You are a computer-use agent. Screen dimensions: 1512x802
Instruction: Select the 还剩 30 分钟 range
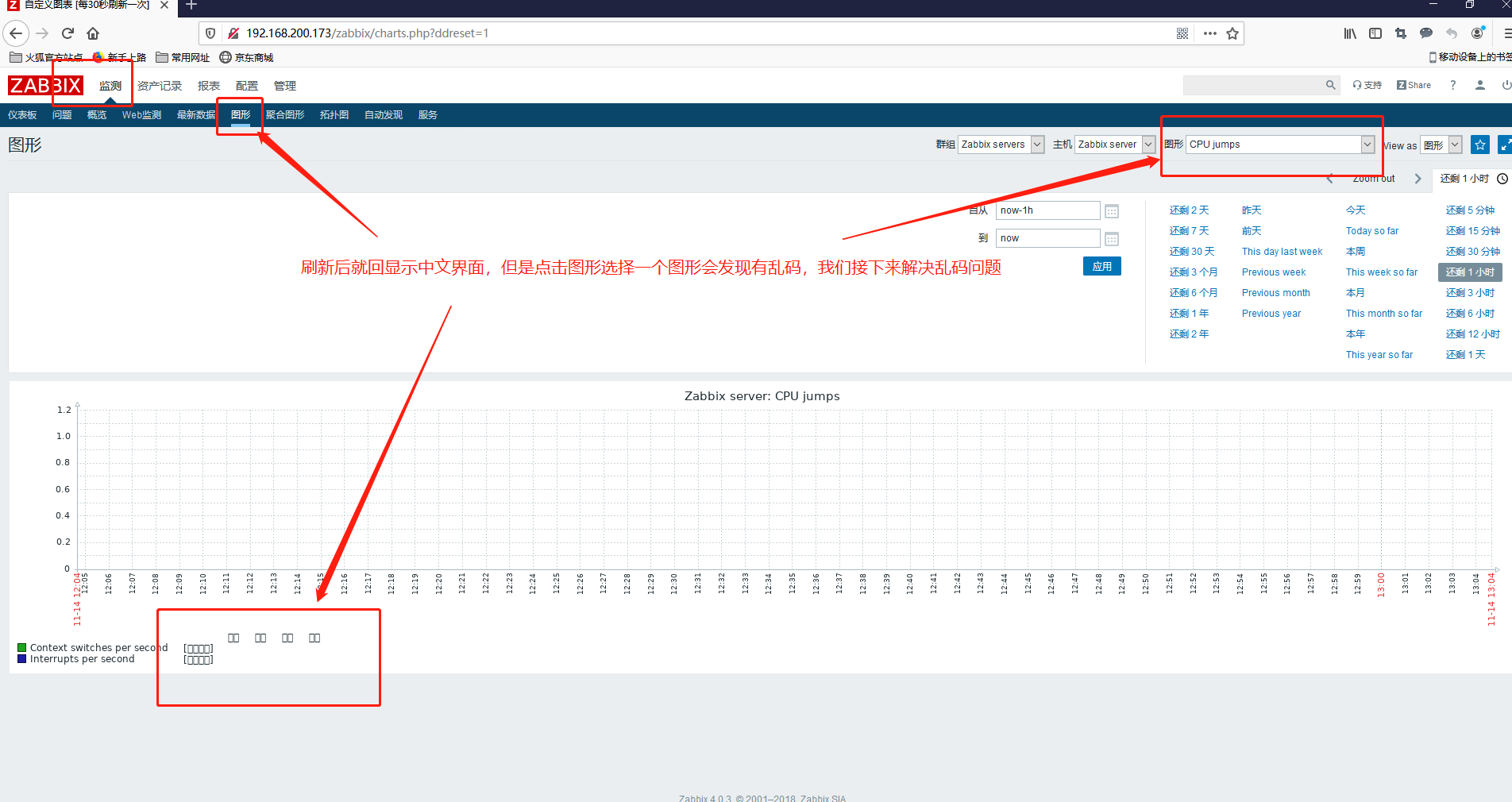click(x=1473, y=252)
